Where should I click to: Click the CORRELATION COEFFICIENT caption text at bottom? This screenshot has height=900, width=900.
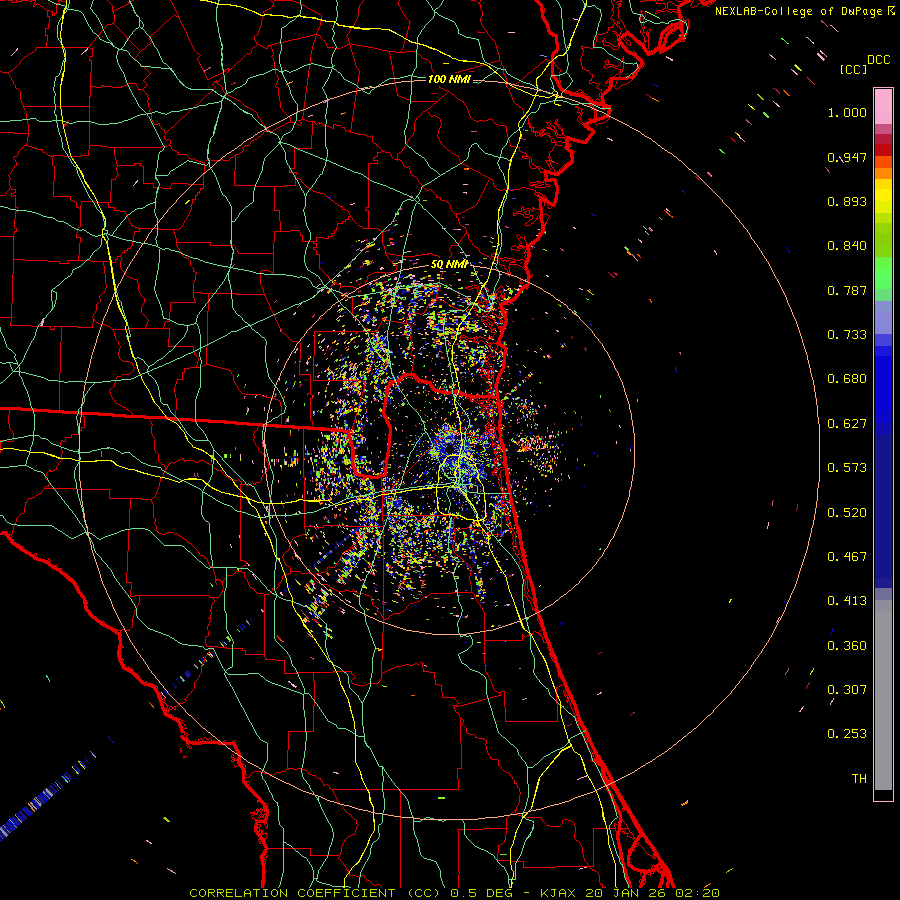tap(454, 893)
